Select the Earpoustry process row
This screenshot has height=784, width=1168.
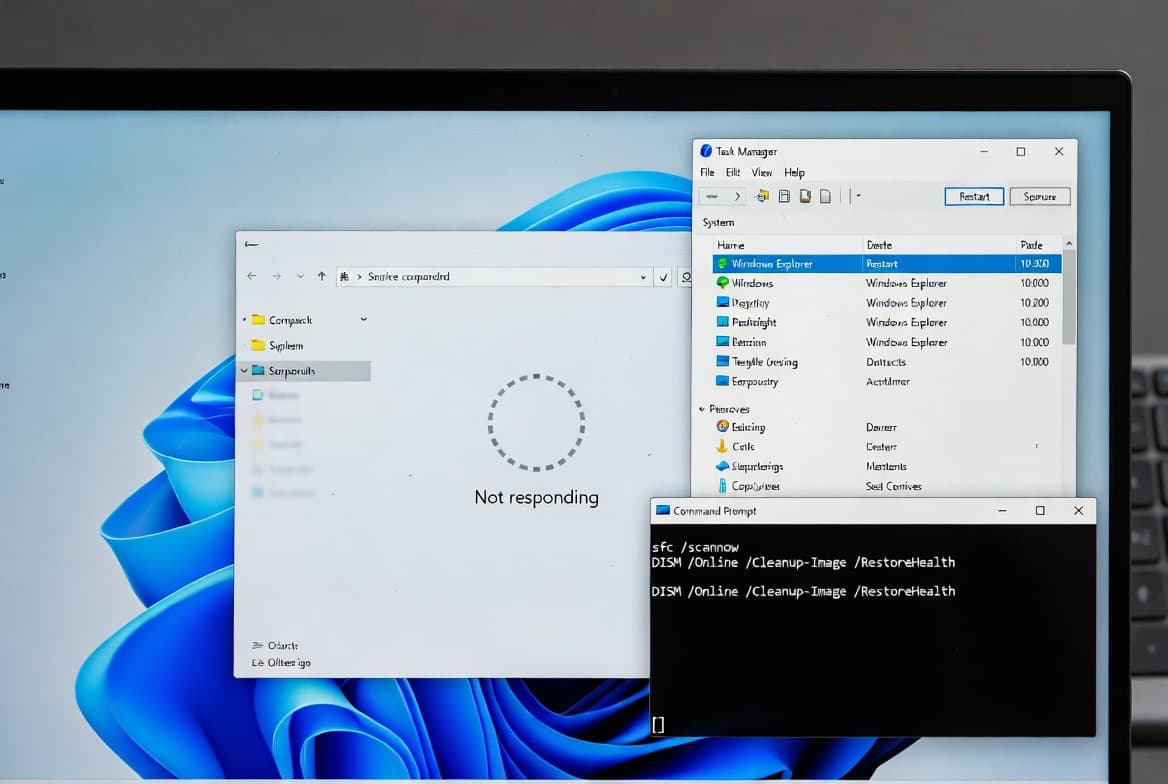coord(886,382)
